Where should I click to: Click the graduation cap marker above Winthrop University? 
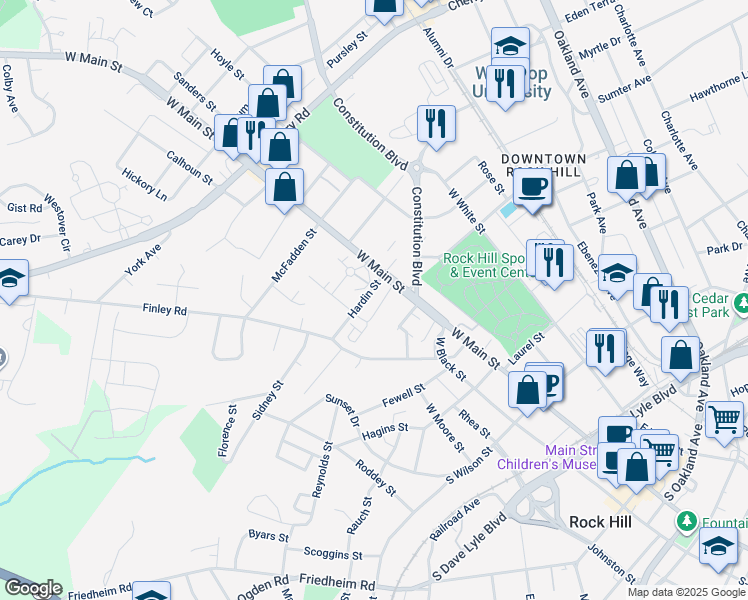510,45
